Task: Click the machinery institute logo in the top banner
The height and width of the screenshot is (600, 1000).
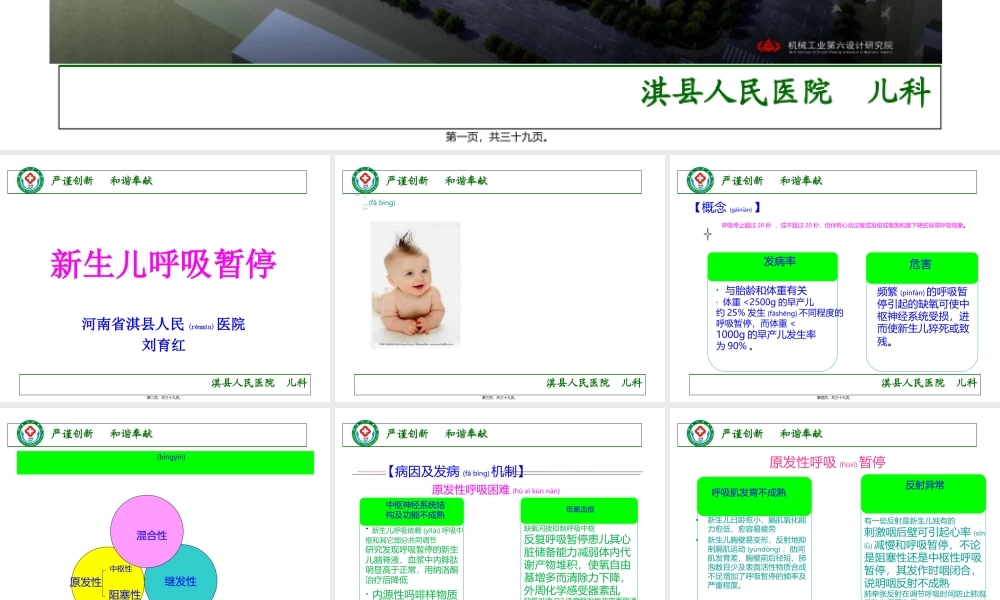Action: pos(766,44)
